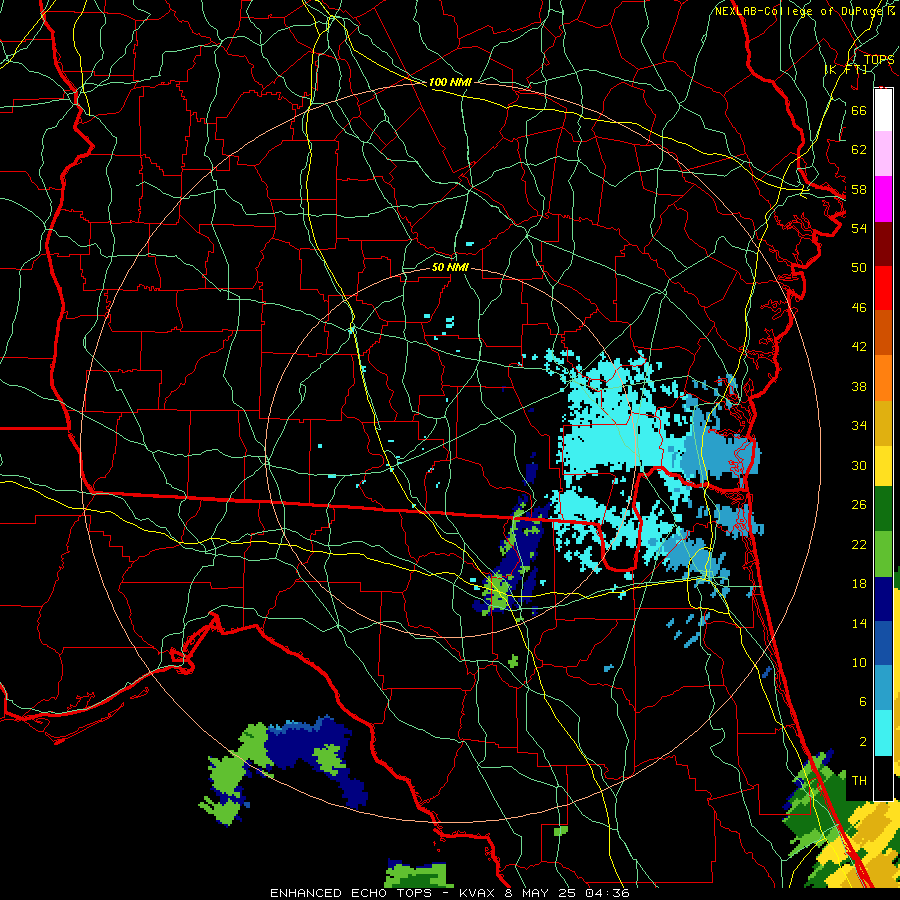
Task: Click the '22' legend value
Action: (x=859, y=544)
